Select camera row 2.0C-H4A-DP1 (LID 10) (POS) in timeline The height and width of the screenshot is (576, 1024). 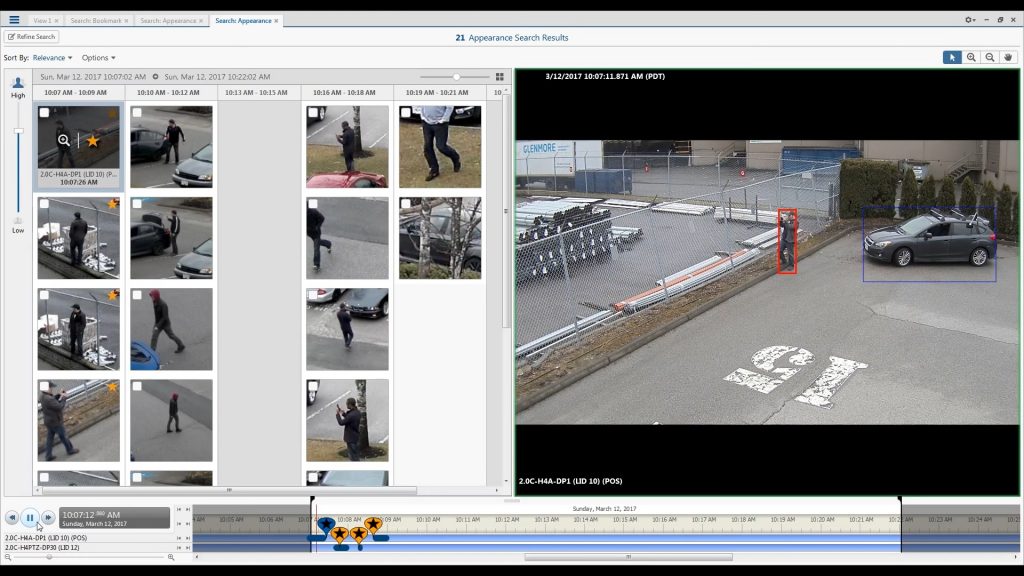coord(46,538)
